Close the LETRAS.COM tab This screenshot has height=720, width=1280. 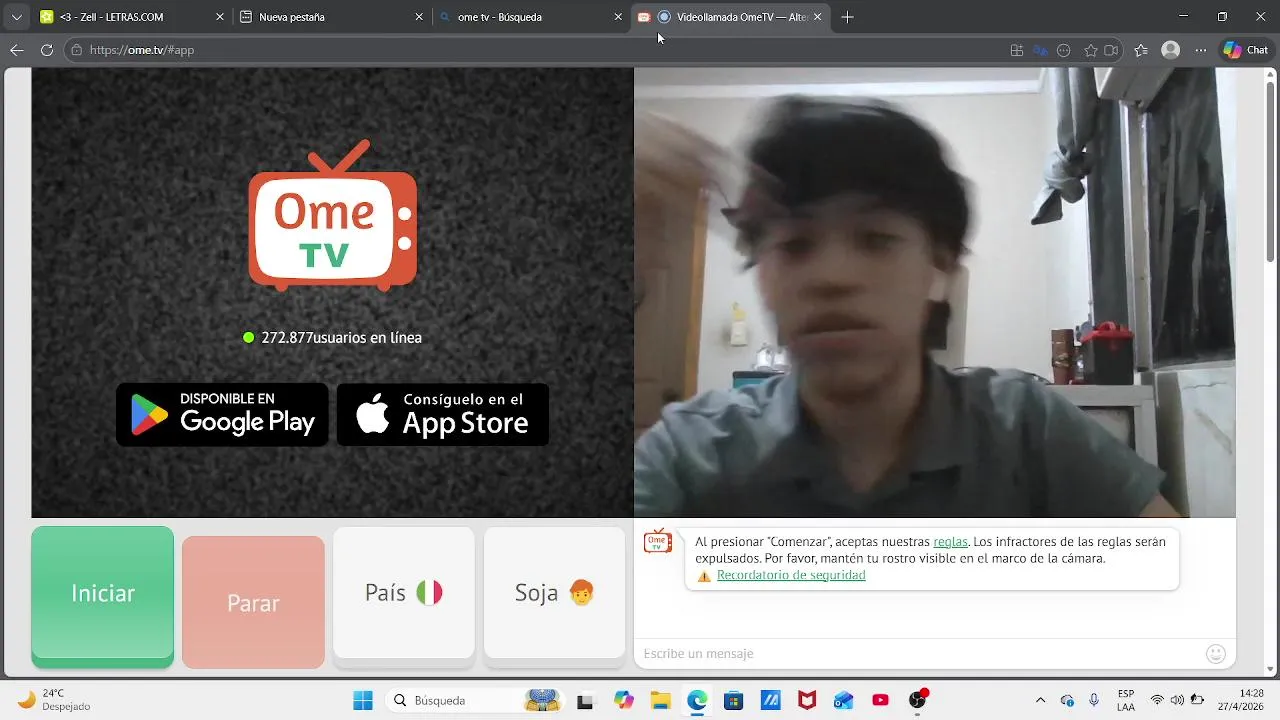(x=220, y=17)
